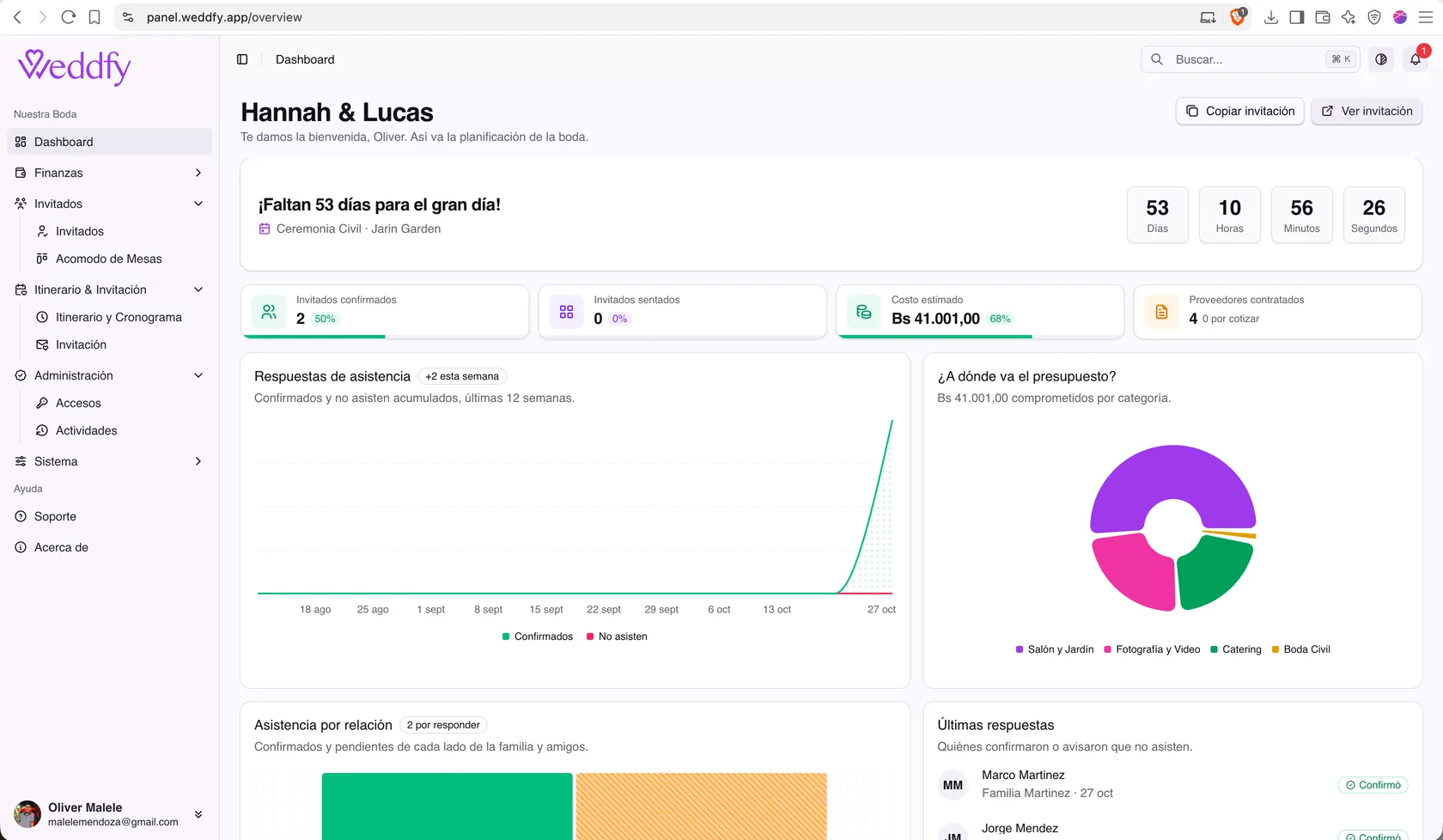Click the purple donut chart segment

tap(1172, 471)
